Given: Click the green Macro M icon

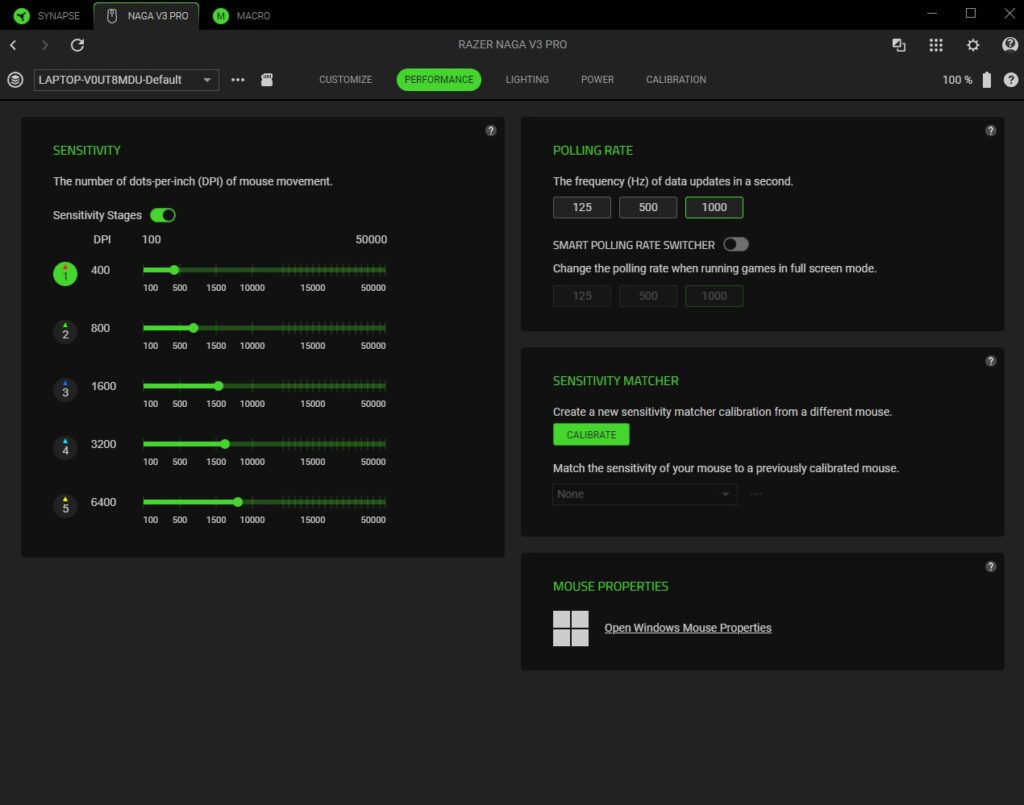Looking at the screenshot, I should [221, 16].
